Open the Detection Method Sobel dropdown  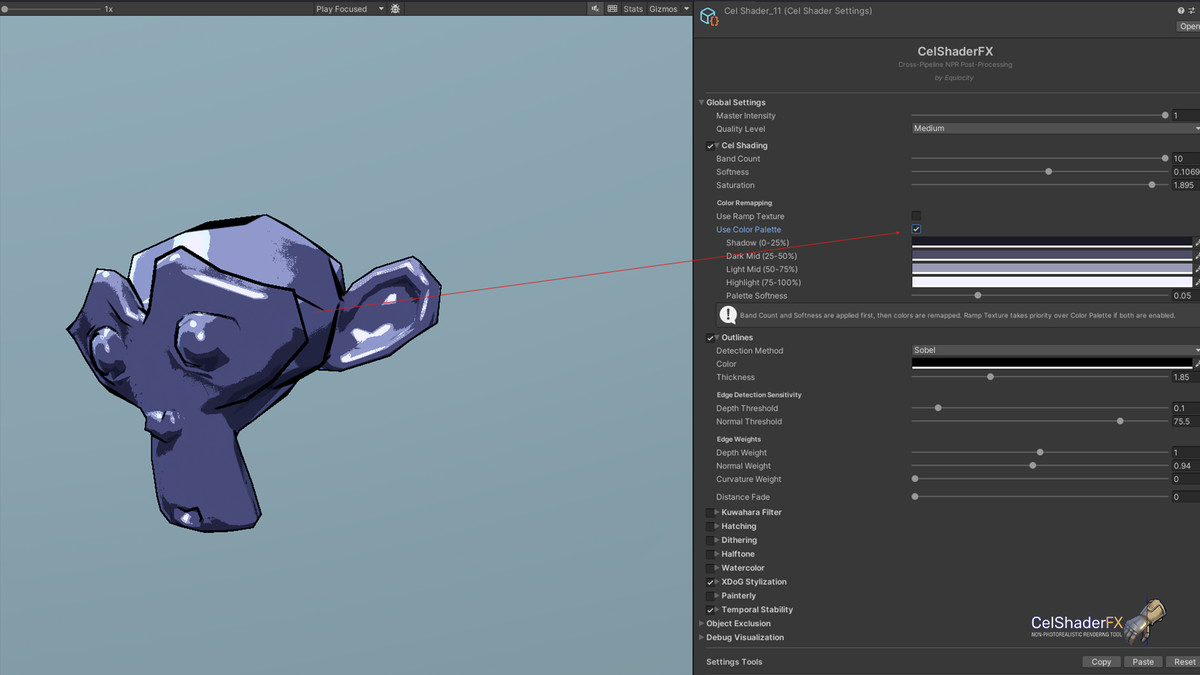pyautogui.click(x=1055, y=350)
